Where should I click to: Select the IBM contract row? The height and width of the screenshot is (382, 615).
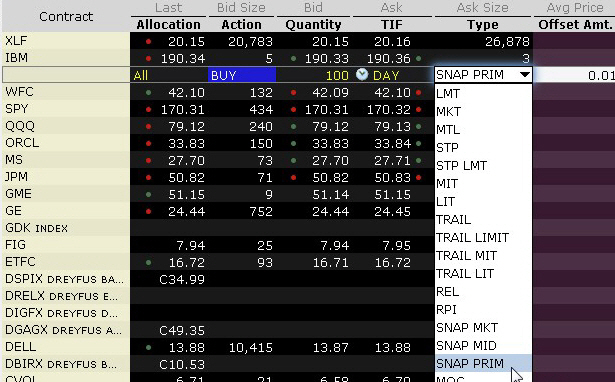pyautogui.click(x=66, y=58)
